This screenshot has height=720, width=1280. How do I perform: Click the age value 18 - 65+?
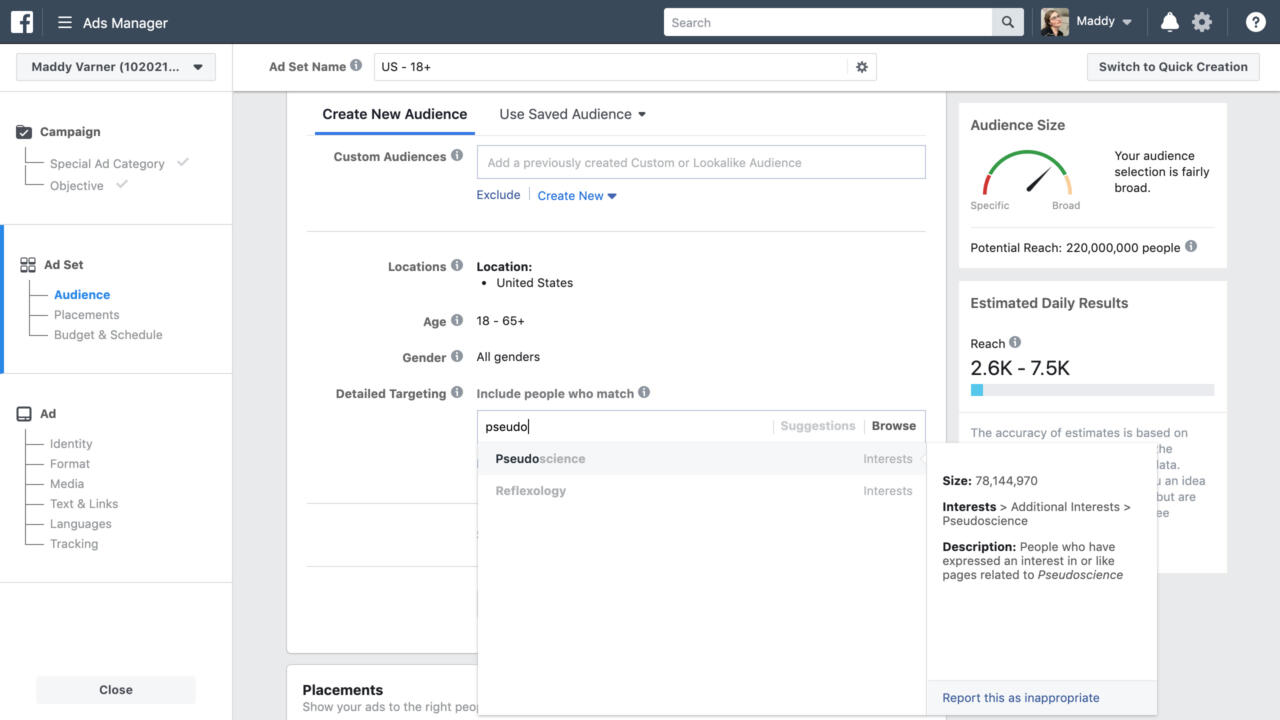[x=501, y=321]
